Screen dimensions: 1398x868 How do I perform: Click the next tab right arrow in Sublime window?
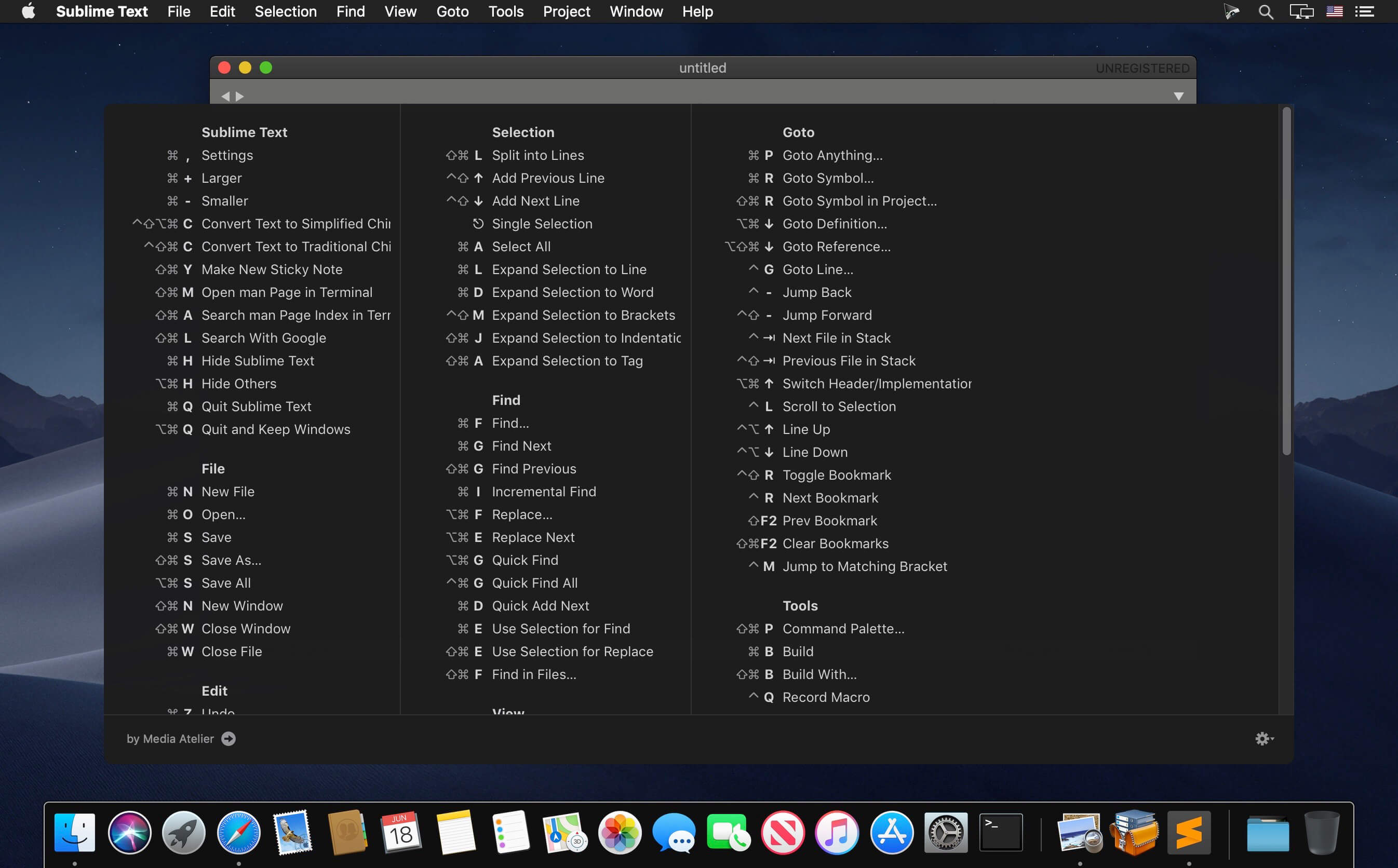[240, 97]
